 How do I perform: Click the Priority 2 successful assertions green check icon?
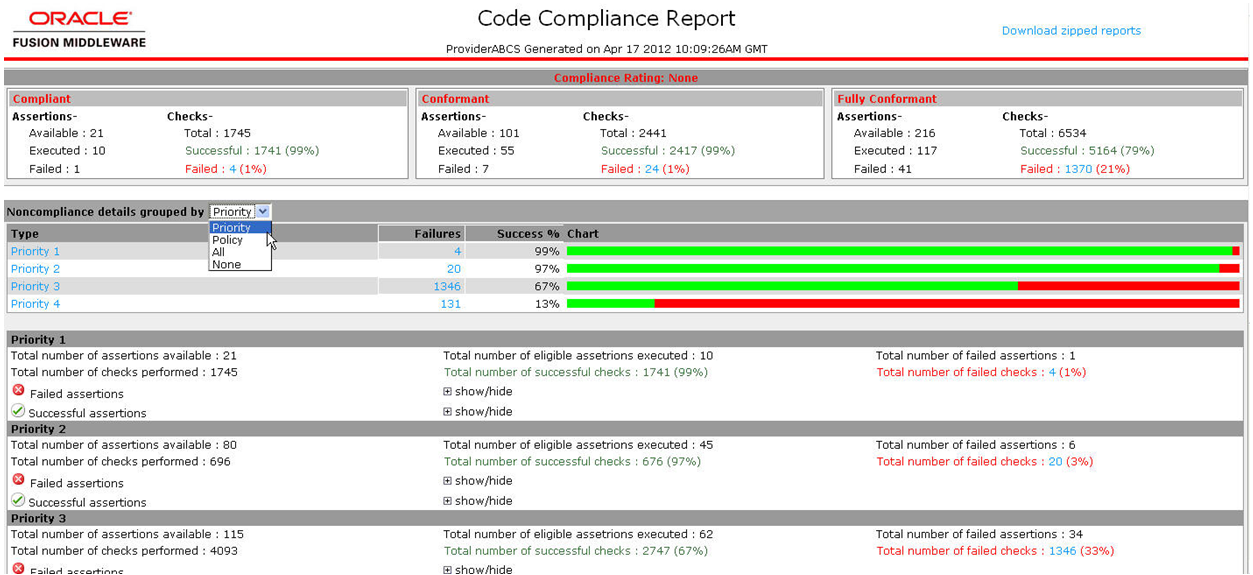[18, 499]
